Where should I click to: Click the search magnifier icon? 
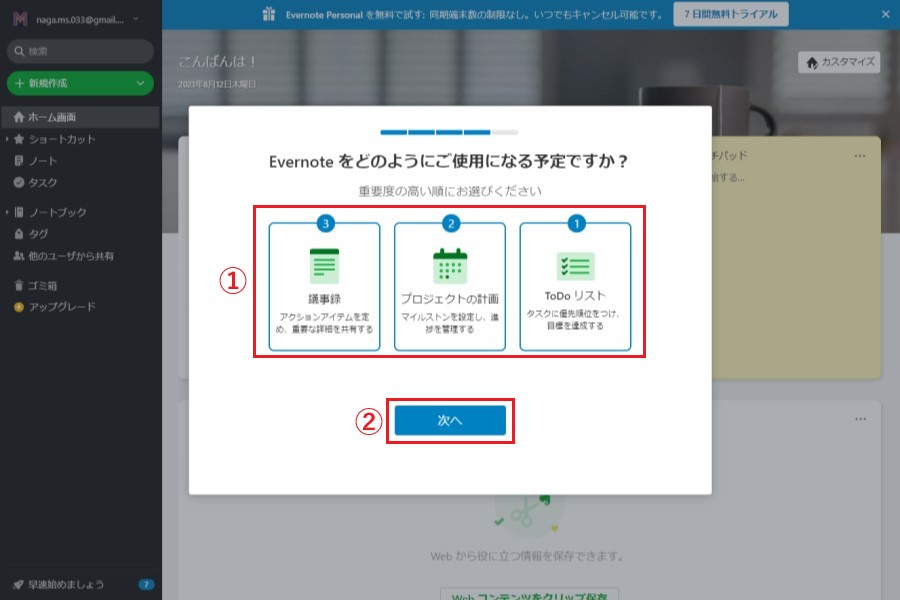coord(19,51)
